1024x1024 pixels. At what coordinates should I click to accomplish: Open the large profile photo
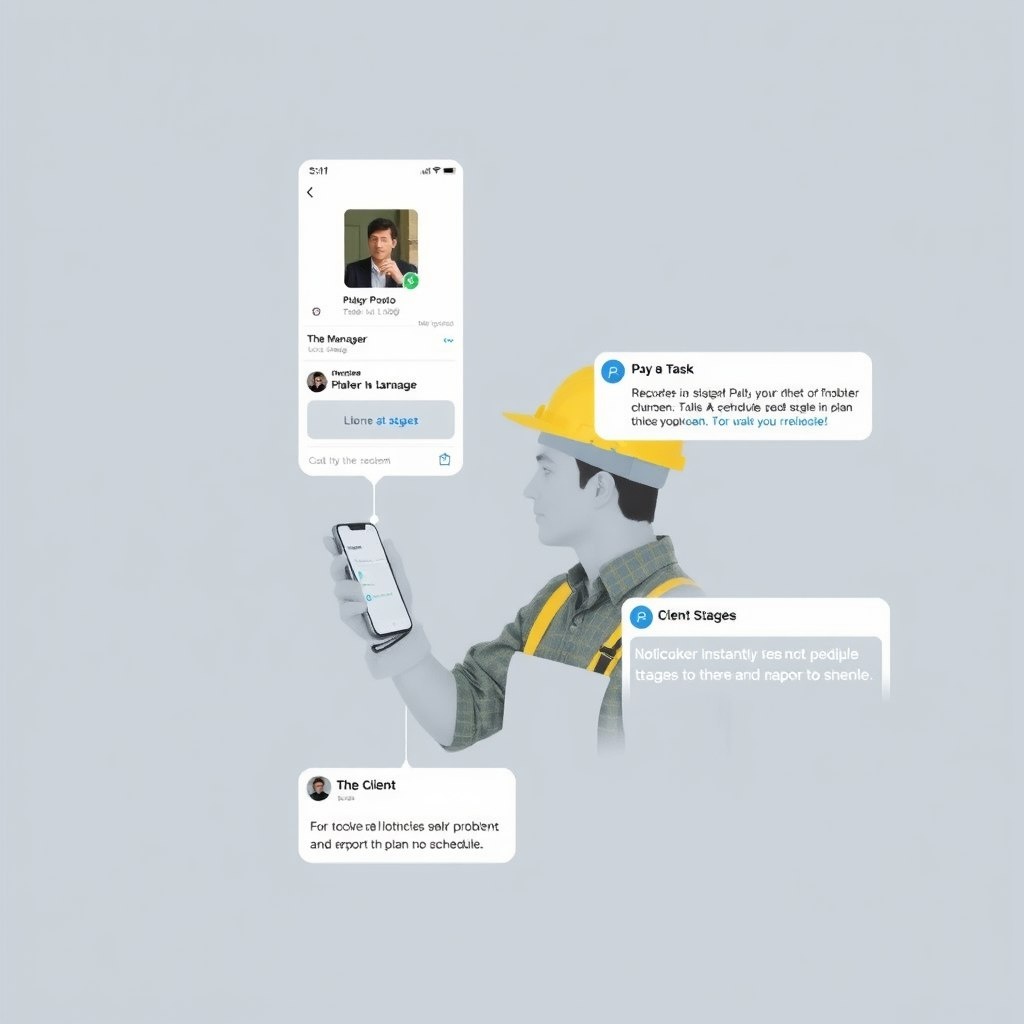click(x=381, y=248)
